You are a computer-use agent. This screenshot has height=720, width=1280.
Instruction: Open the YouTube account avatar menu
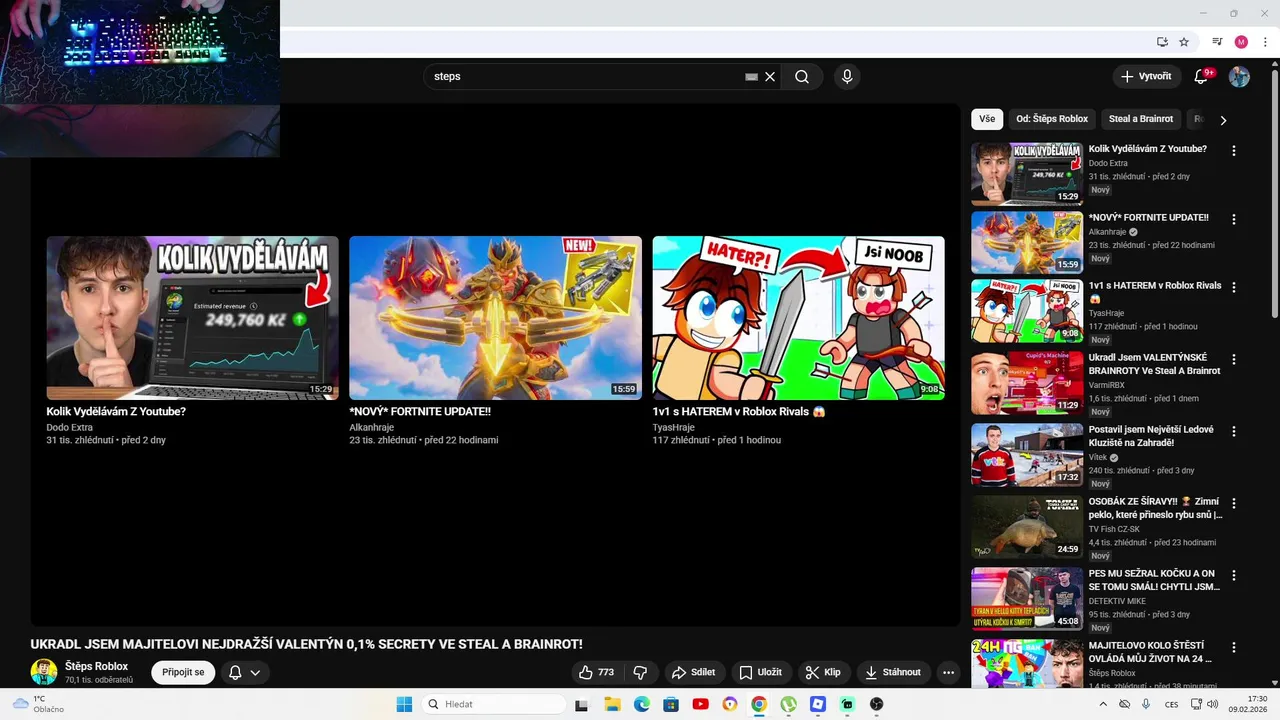click(x=1239, y=76)
